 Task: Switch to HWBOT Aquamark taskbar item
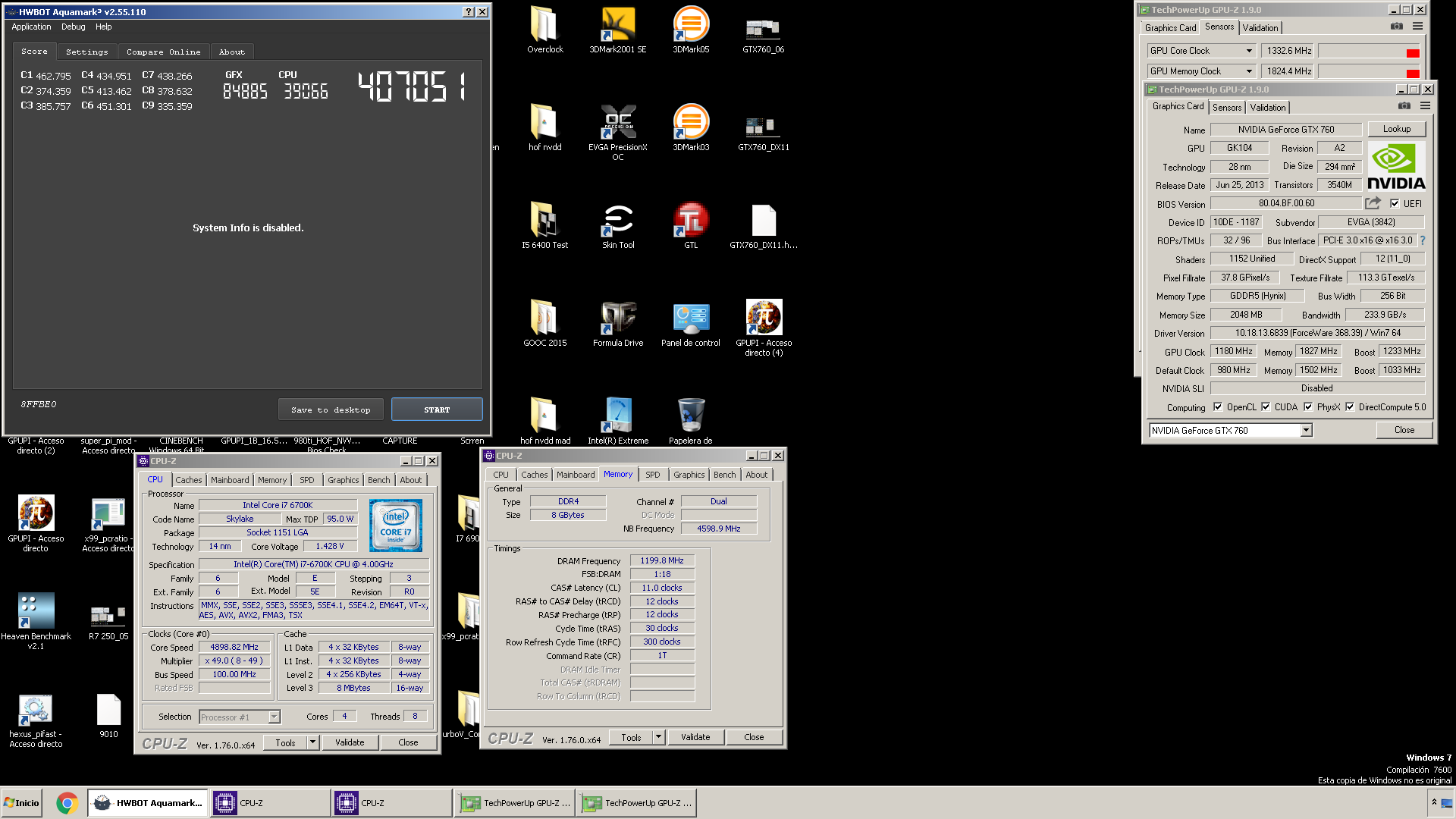(147, 803)
